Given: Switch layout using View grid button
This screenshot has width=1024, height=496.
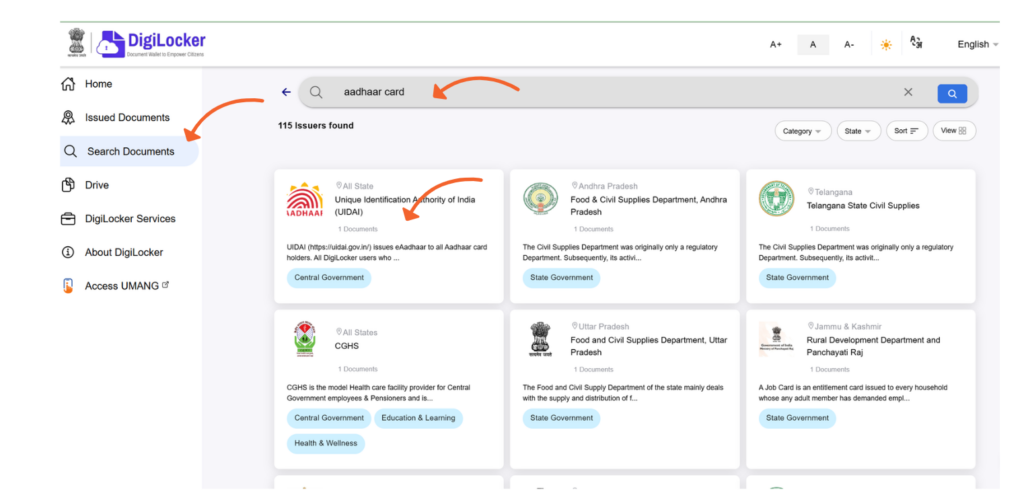Looking at the screenshot, I should [954, 131].
